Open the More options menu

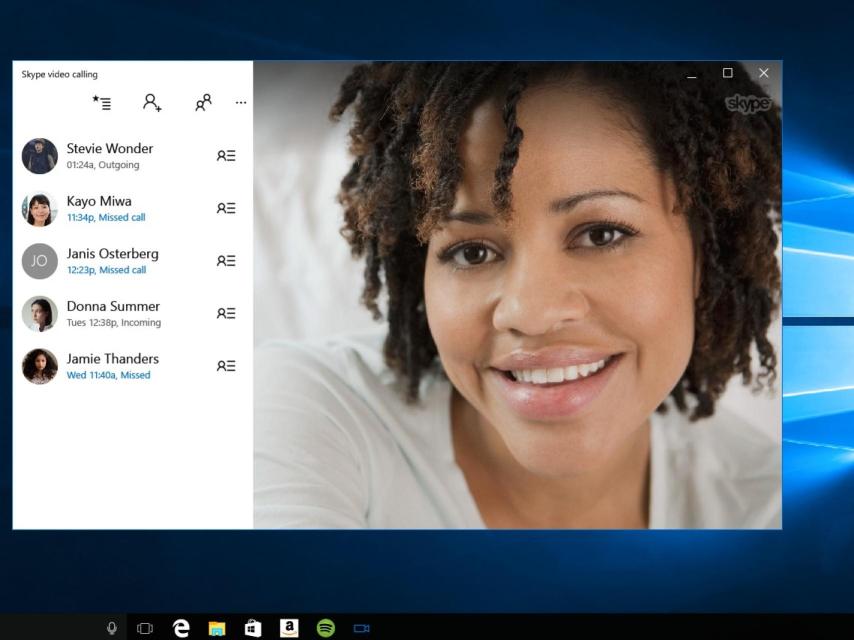pyautogui.click(x=240, y=102)
